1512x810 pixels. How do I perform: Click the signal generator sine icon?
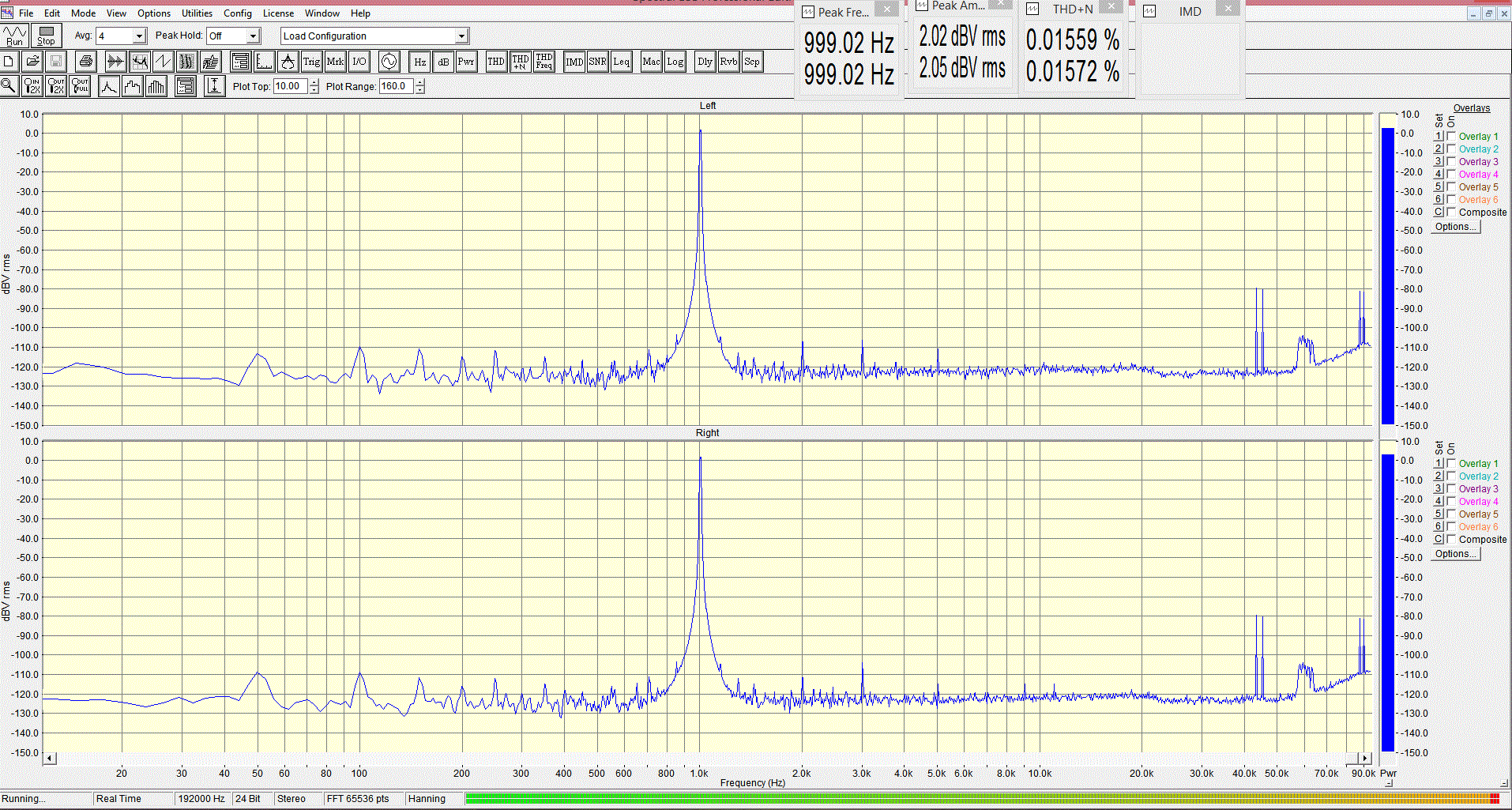tap(389, 62)
